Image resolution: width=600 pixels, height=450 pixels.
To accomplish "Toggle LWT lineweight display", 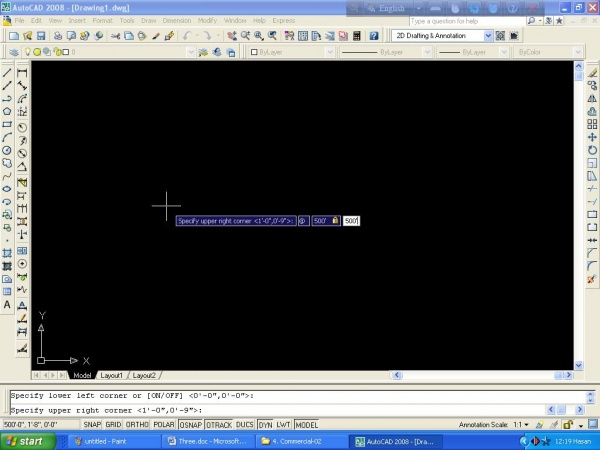I will 283,425.
